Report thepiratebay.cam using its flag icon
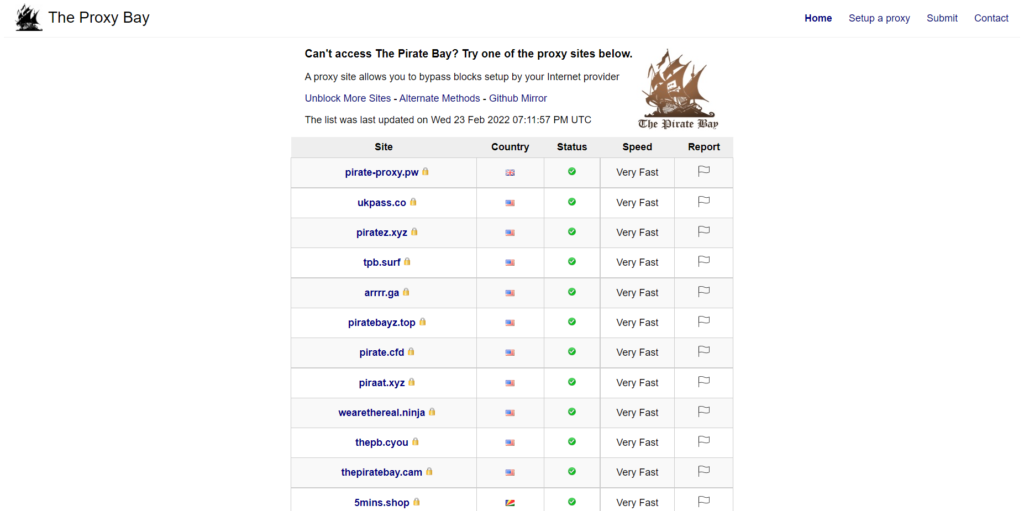The width and height of the screenshot is (1024, 511). click(703, 471)
